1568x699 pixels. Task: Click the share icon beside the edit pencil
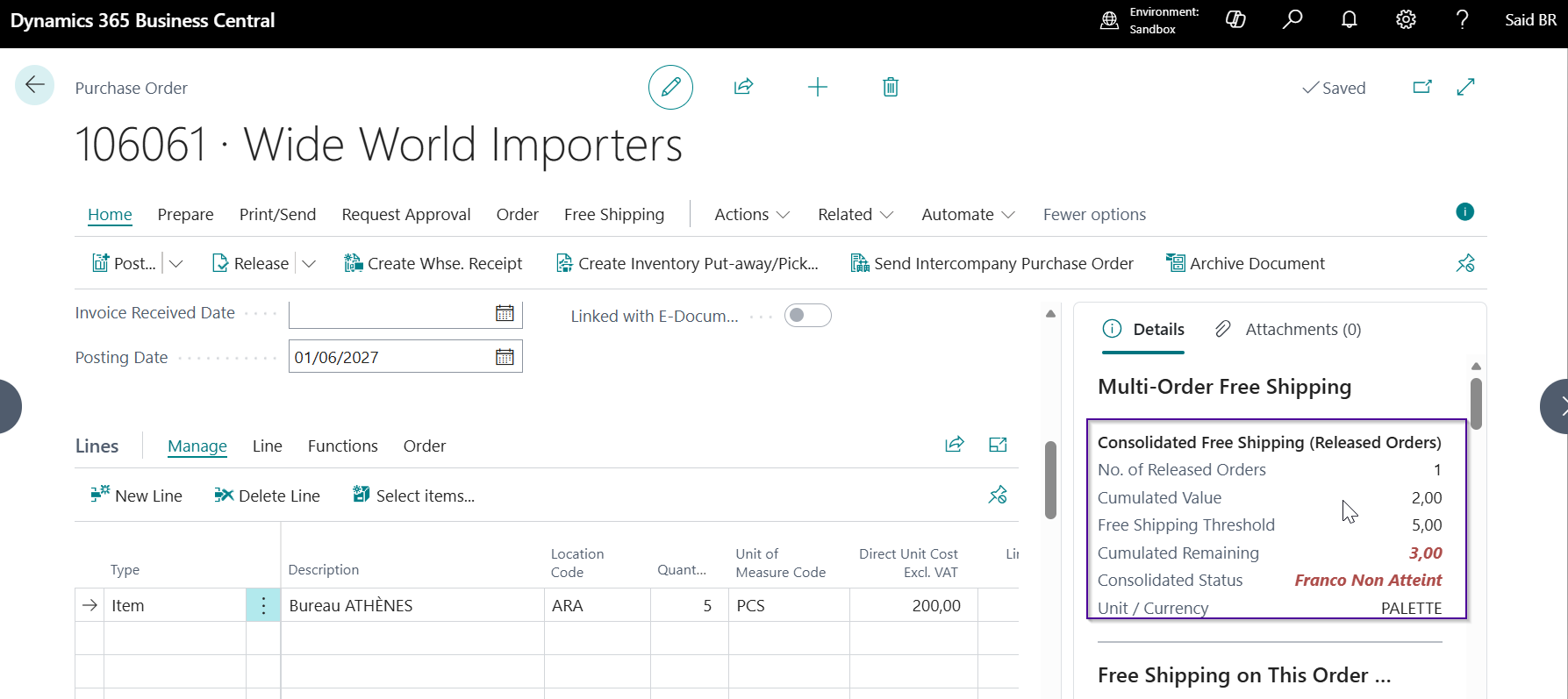click(x=743, y=87)
